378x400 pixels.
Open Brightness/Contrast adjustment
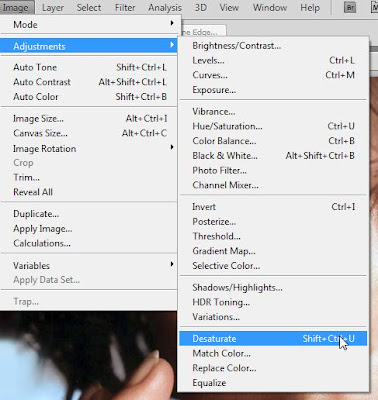(273, 46)
